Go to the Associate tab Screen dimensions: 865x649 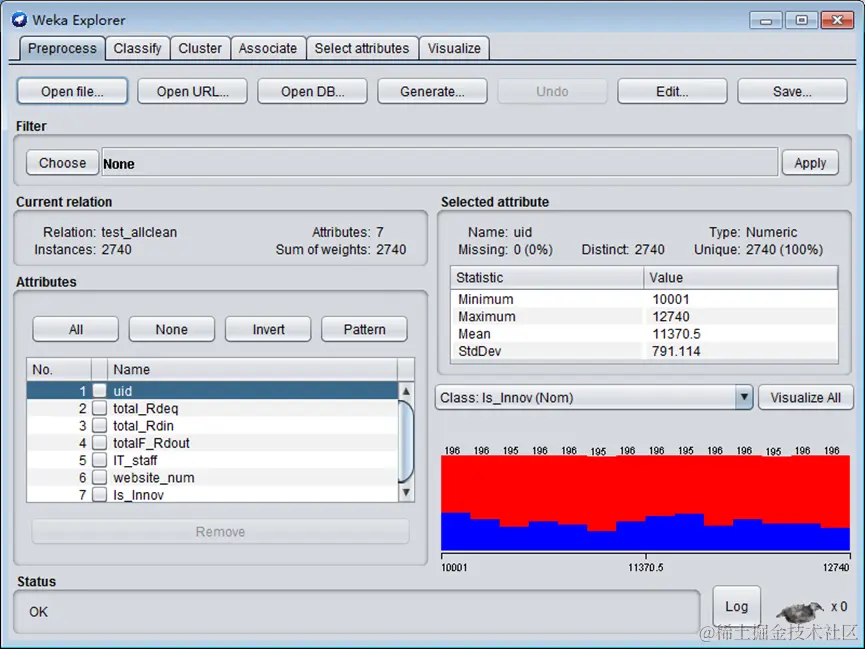268,49
